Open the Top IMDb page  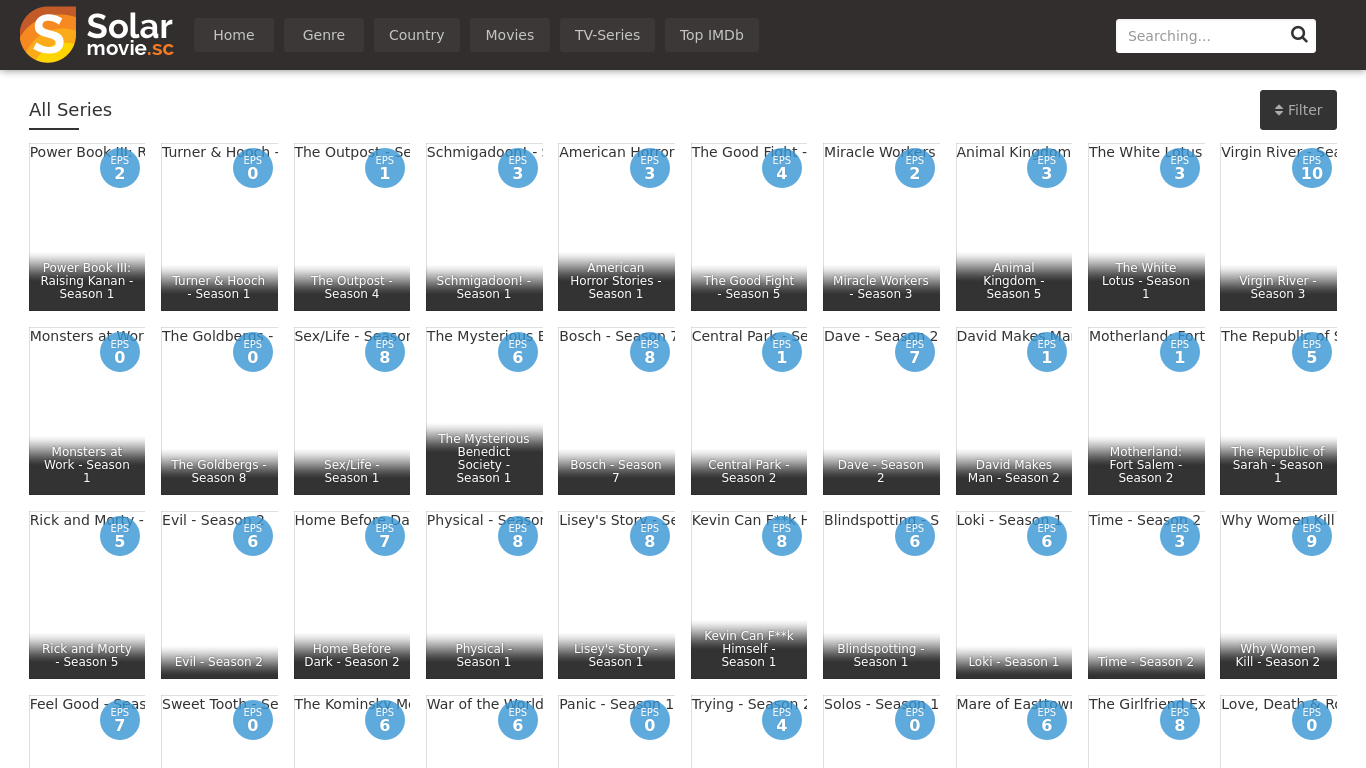pyautogui.click(x=711, y=35)
